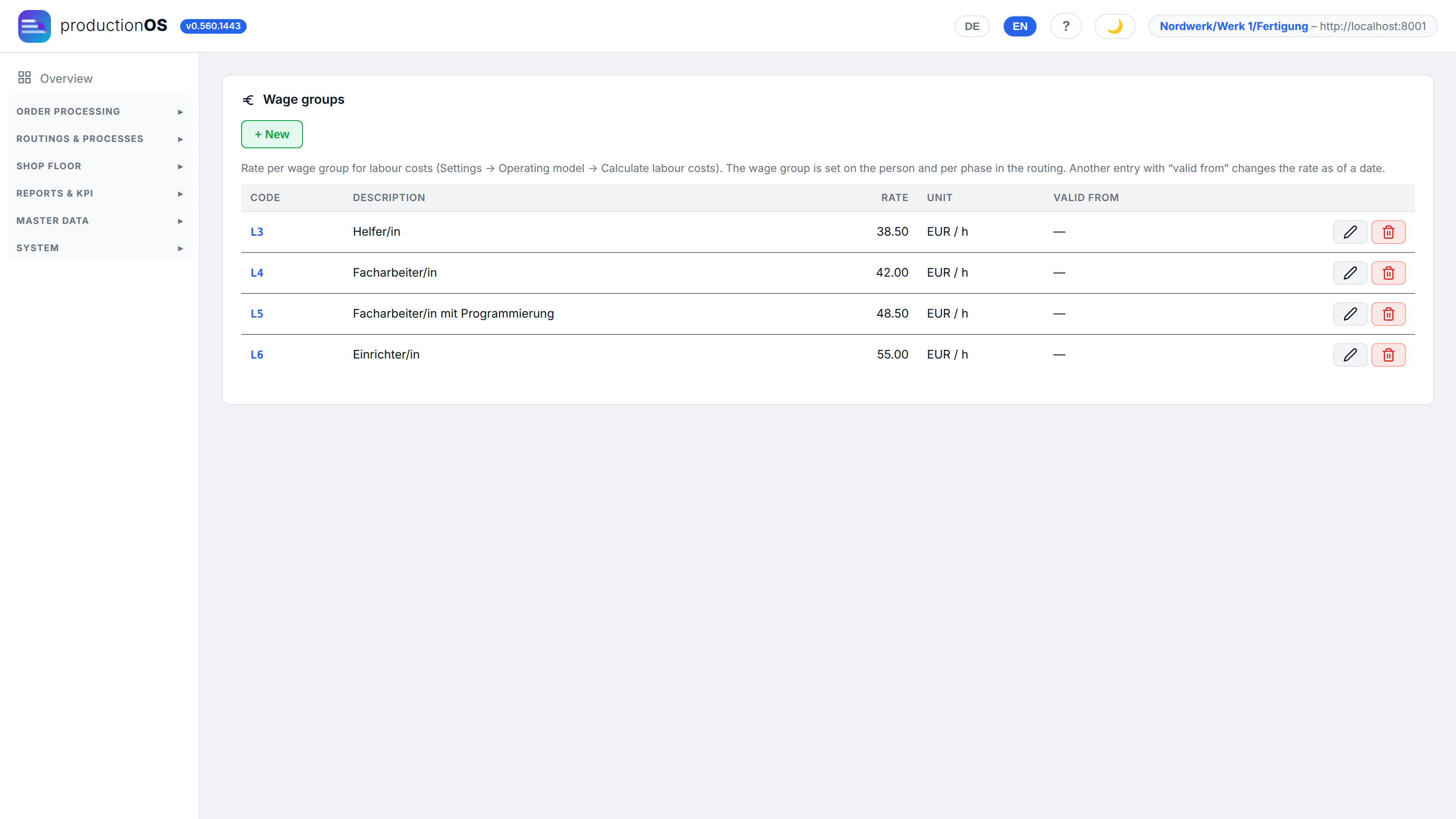Open the Overview grid icon

[x=24, y=78]
